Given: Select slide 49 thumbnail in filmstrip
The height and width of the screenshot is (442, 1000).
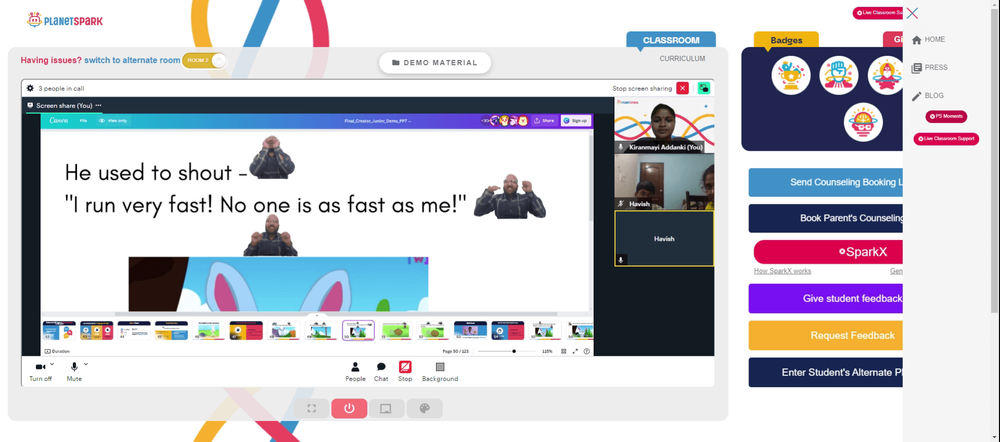Looking at the screenshot, I should 321,330.
